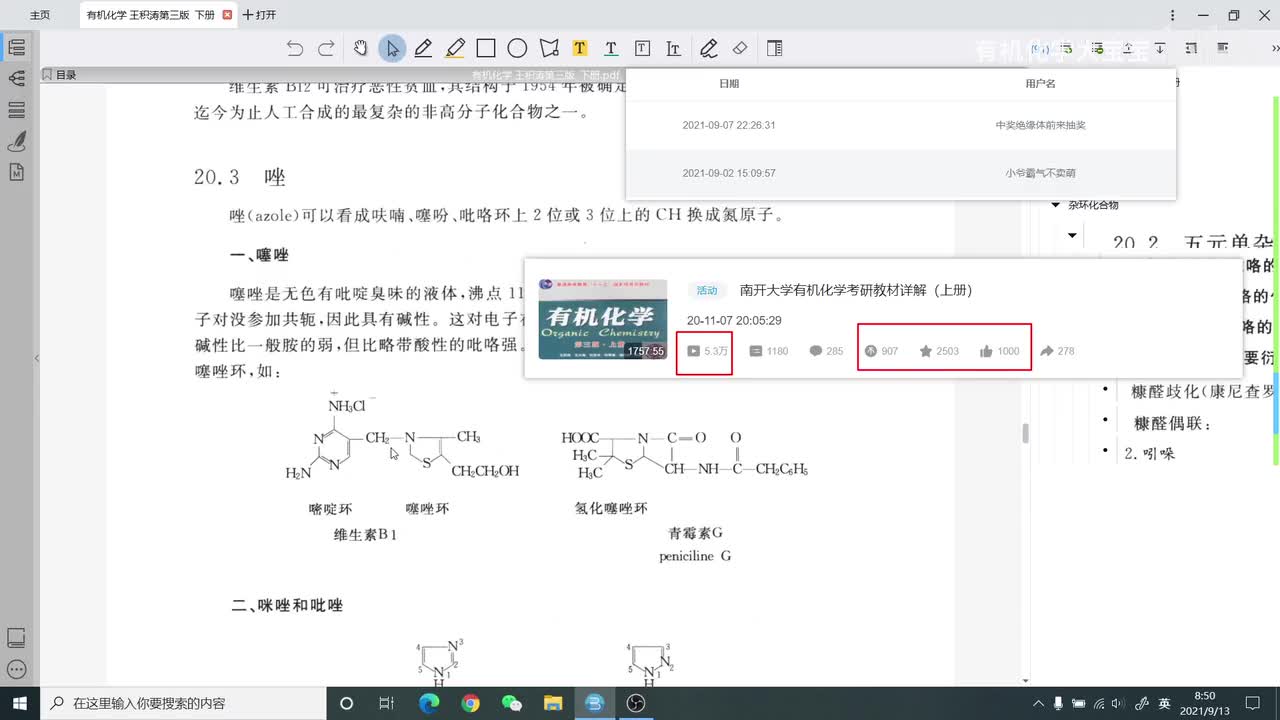Select the arrow selection tool
The height and width of the screenshot is (720, 1280).
click(391, 48)
